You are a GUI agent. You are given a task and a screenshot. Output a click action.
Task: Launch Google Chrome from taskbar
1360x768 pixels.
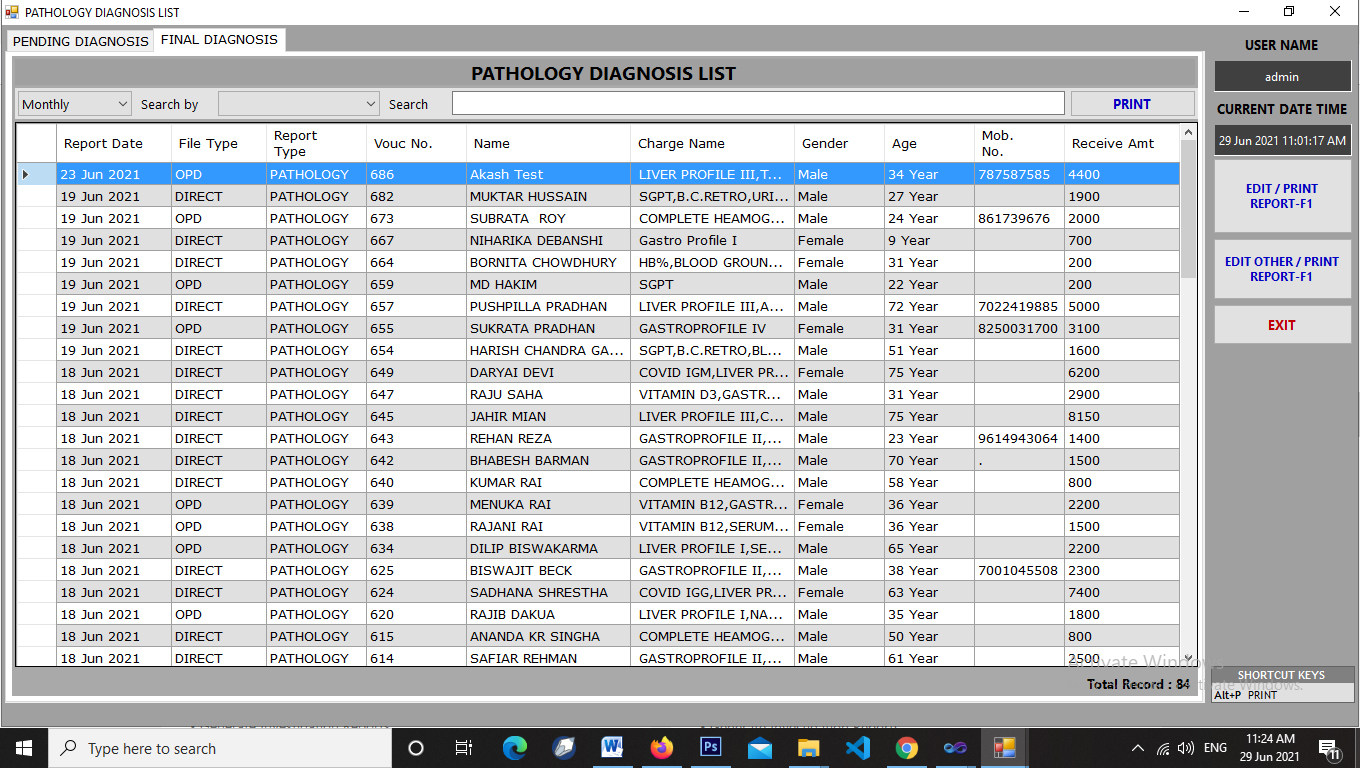pos(906,748)
